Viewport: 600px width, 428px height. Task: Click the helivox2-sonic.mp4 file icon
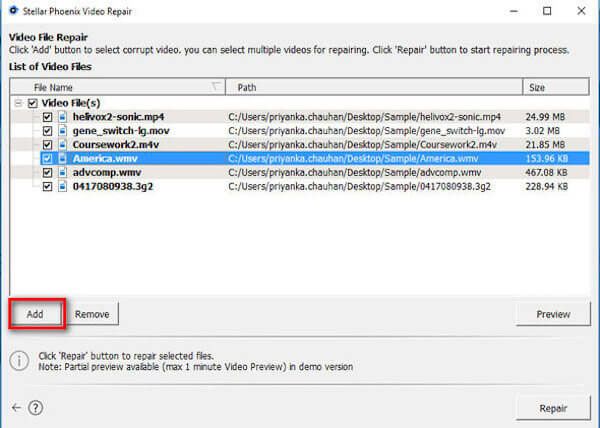point(63,117)
